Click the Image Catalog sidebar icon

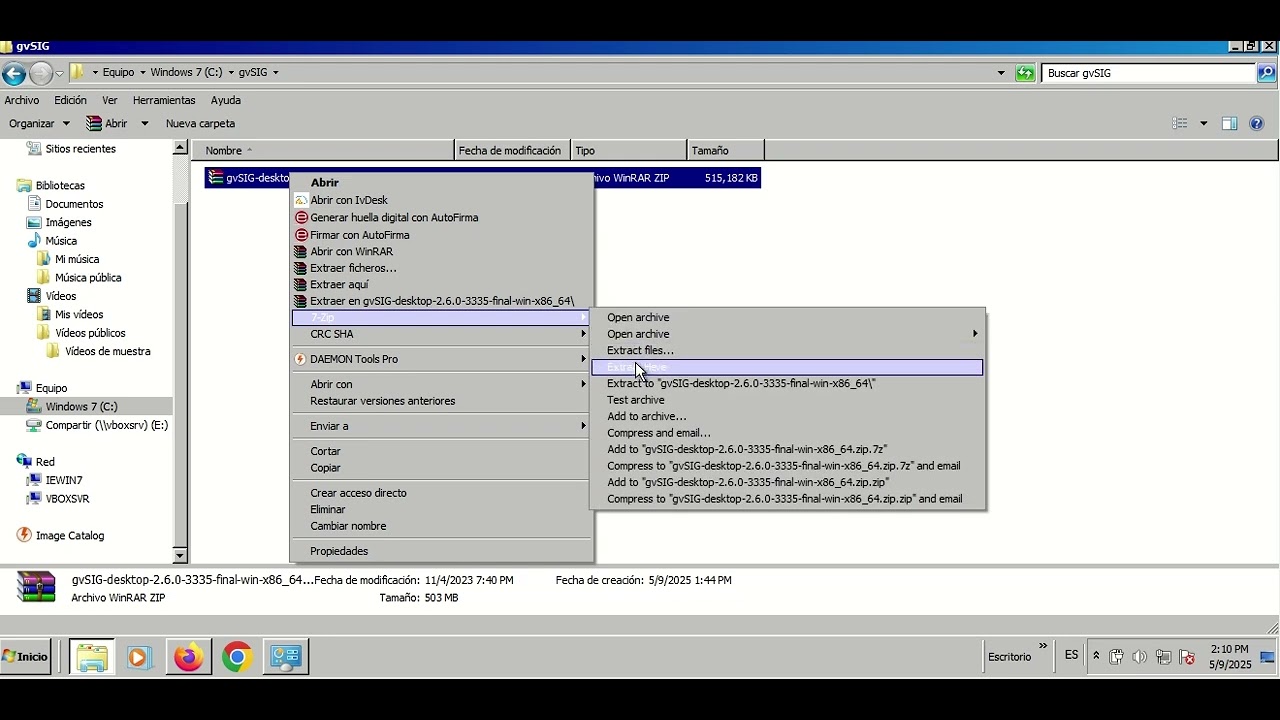pos(24,535)
